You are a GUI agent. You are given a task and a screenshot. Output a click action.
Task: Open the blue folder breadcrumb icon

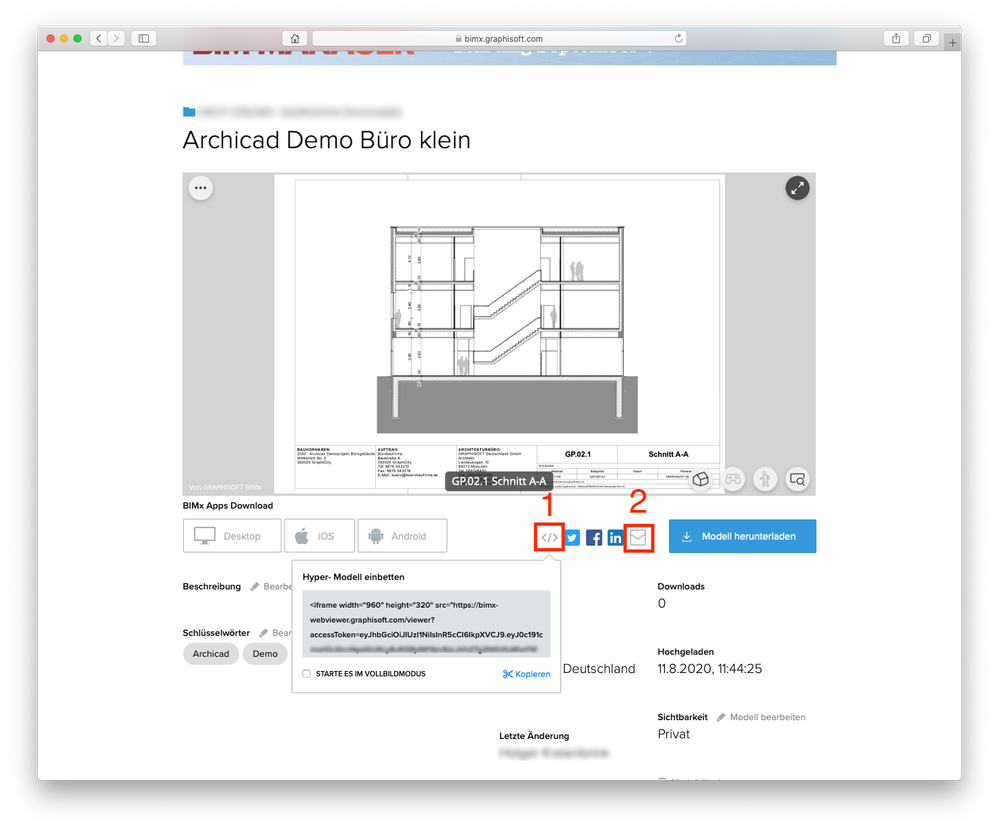pos(189,112)
